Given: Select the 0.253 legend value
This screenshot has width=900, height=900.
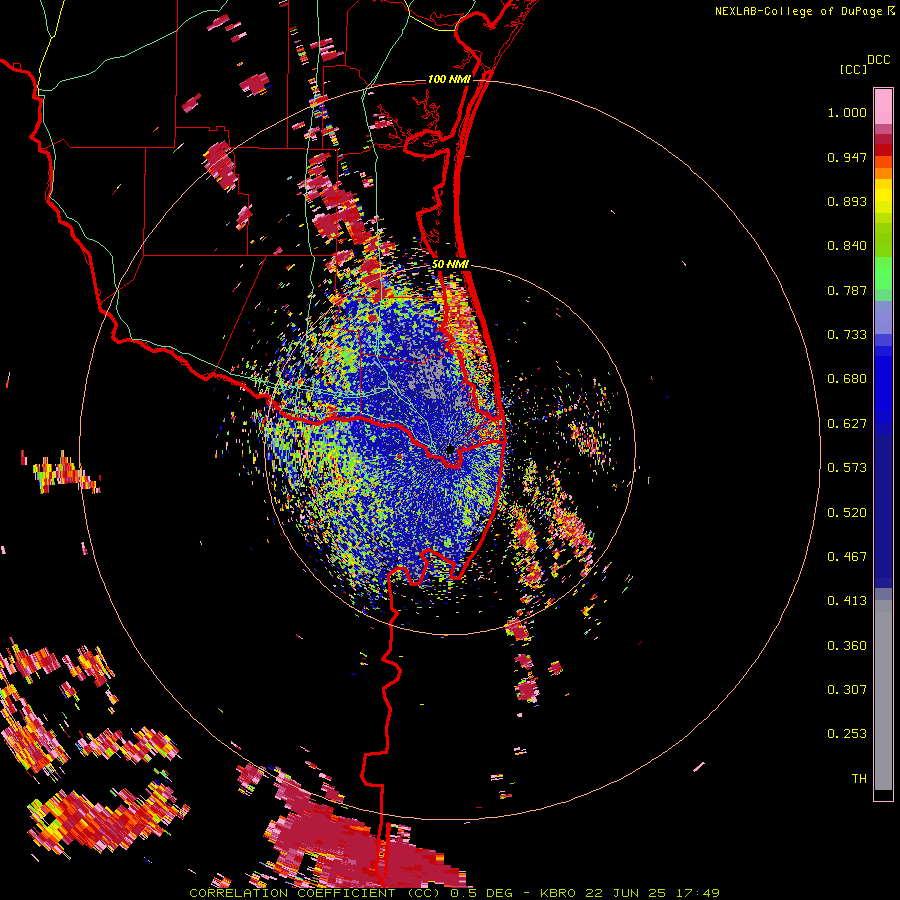Looking at the screenshot, I should pos(847,734).
